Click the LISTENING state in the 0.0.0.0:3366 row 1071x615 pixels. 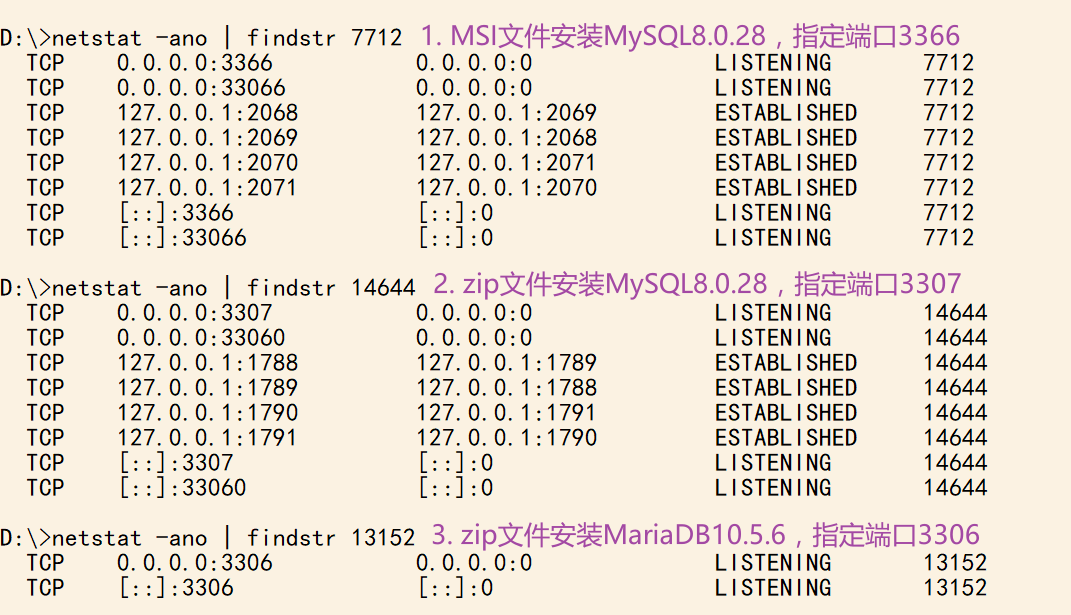[x=773, y=63]
